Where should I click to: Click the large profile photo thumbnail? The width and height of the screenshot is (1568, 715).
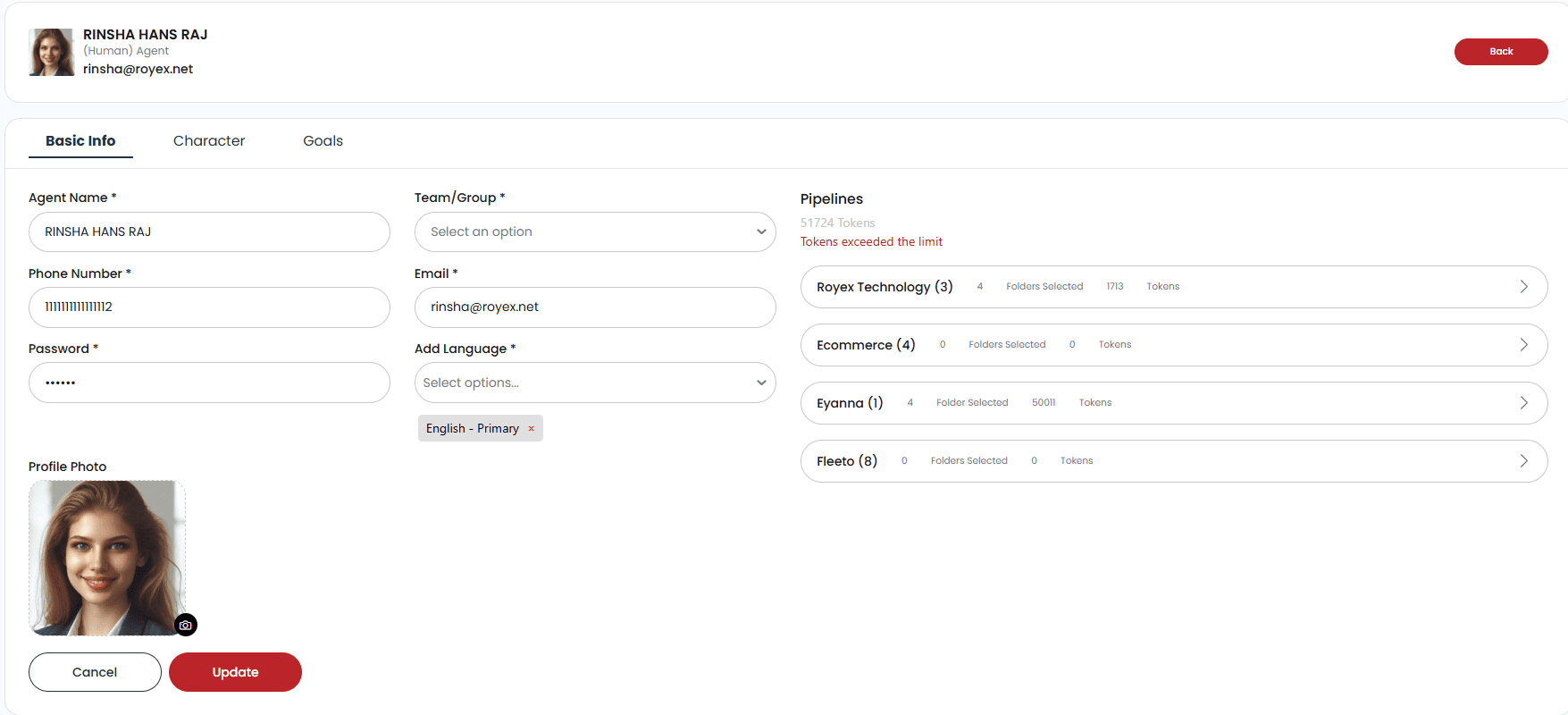pos(107,559)
